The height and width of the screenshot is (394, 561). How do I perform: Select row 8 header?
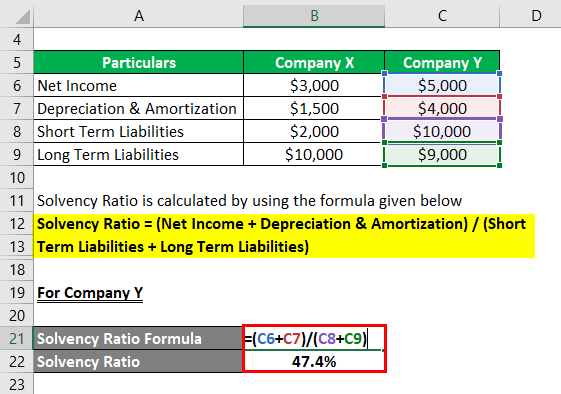pos(17,131)
